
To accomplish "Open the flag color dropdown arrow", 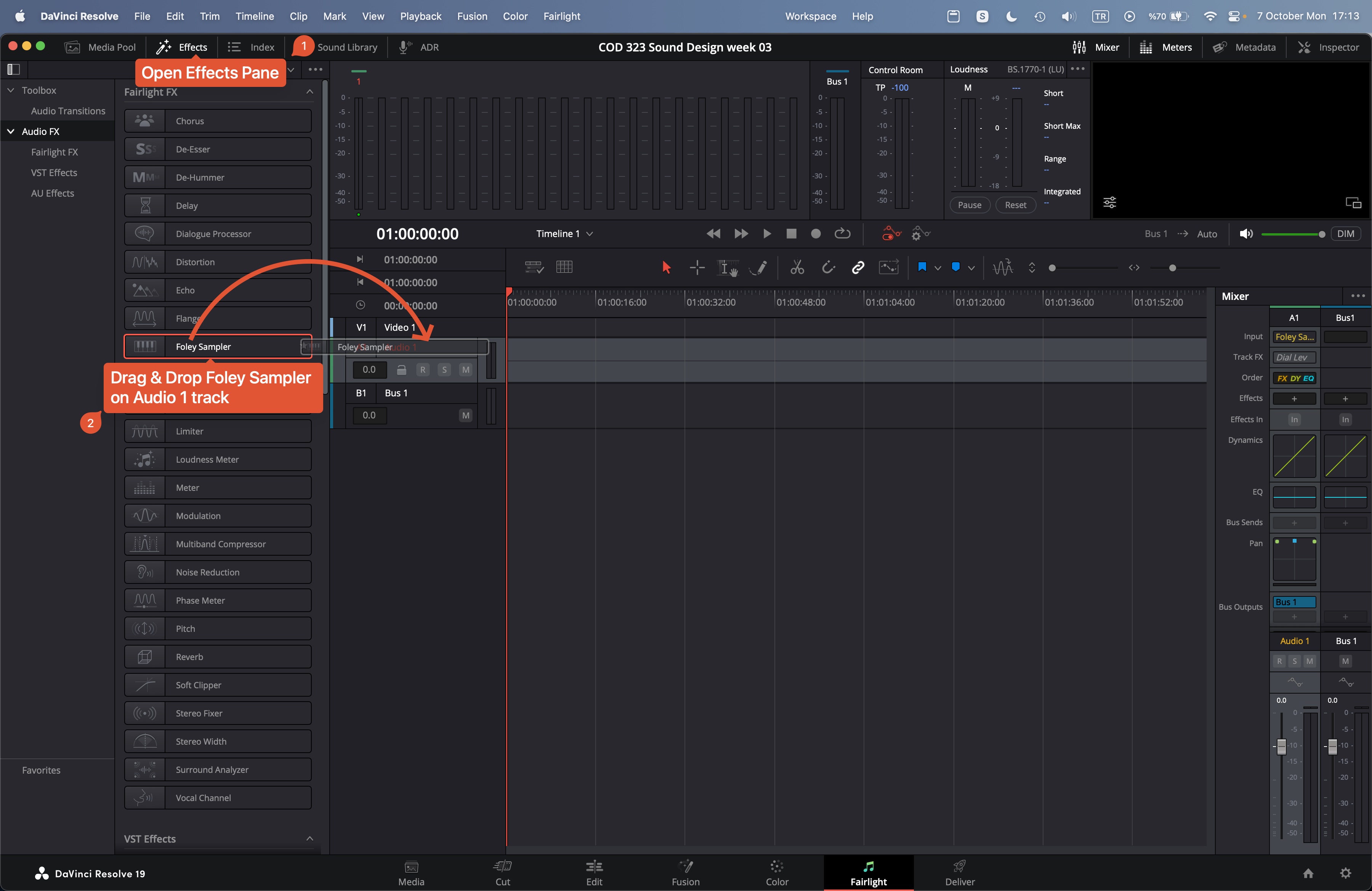I will coord(938,268).
